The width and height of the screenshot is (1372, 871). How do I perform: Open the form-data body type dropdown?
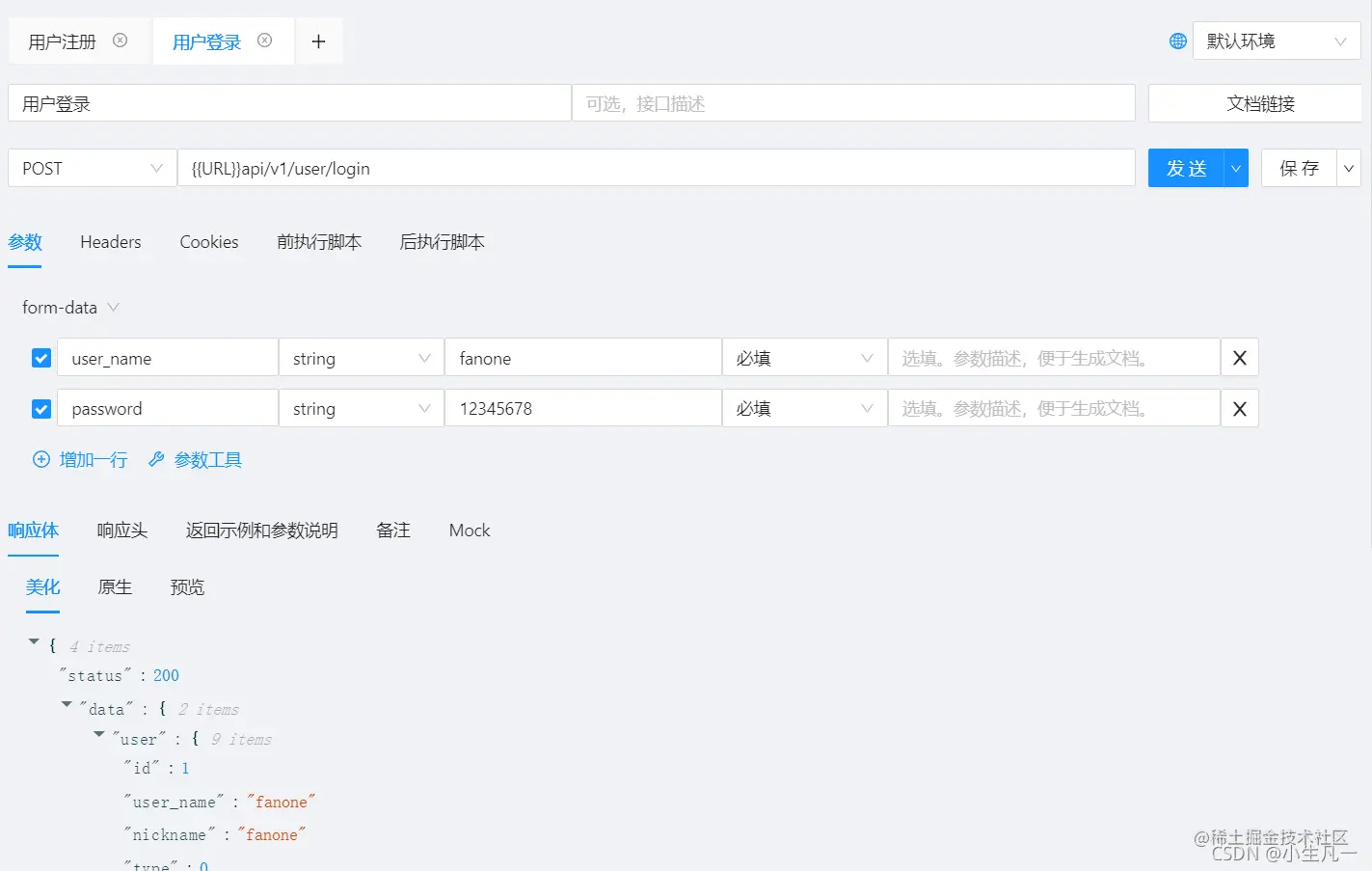[x=114, y=307]
